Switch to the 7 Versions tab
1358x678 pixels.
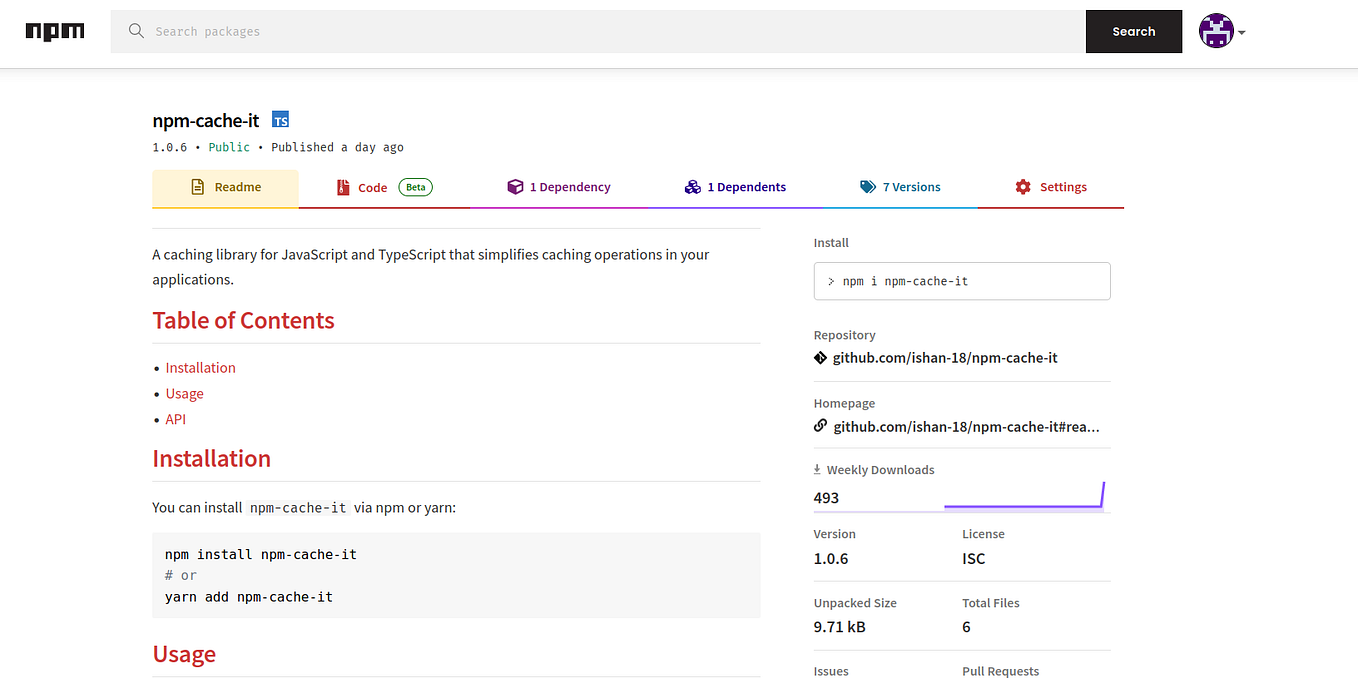pos(900,188)
